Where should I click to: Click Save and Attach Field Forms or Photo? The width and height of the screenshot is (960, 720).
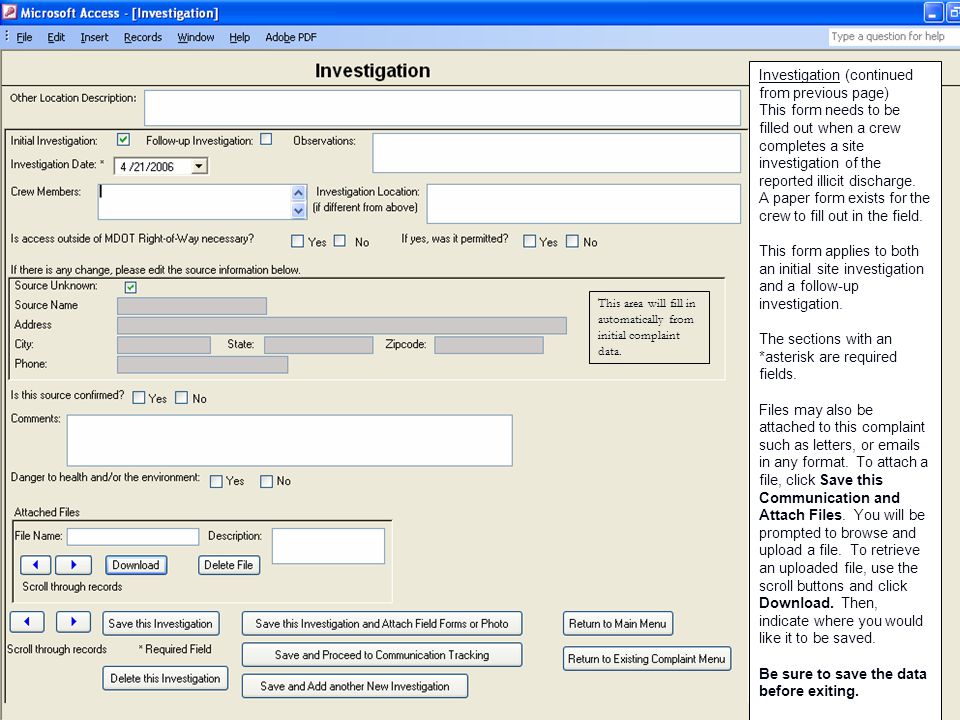[x=382, y=623]
